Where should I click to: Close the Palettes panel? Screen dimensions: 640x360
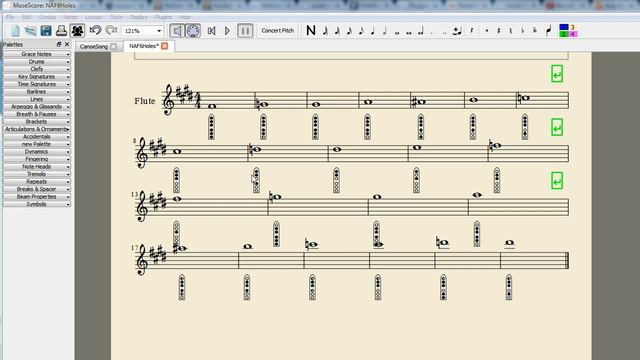tap(67, 44)
